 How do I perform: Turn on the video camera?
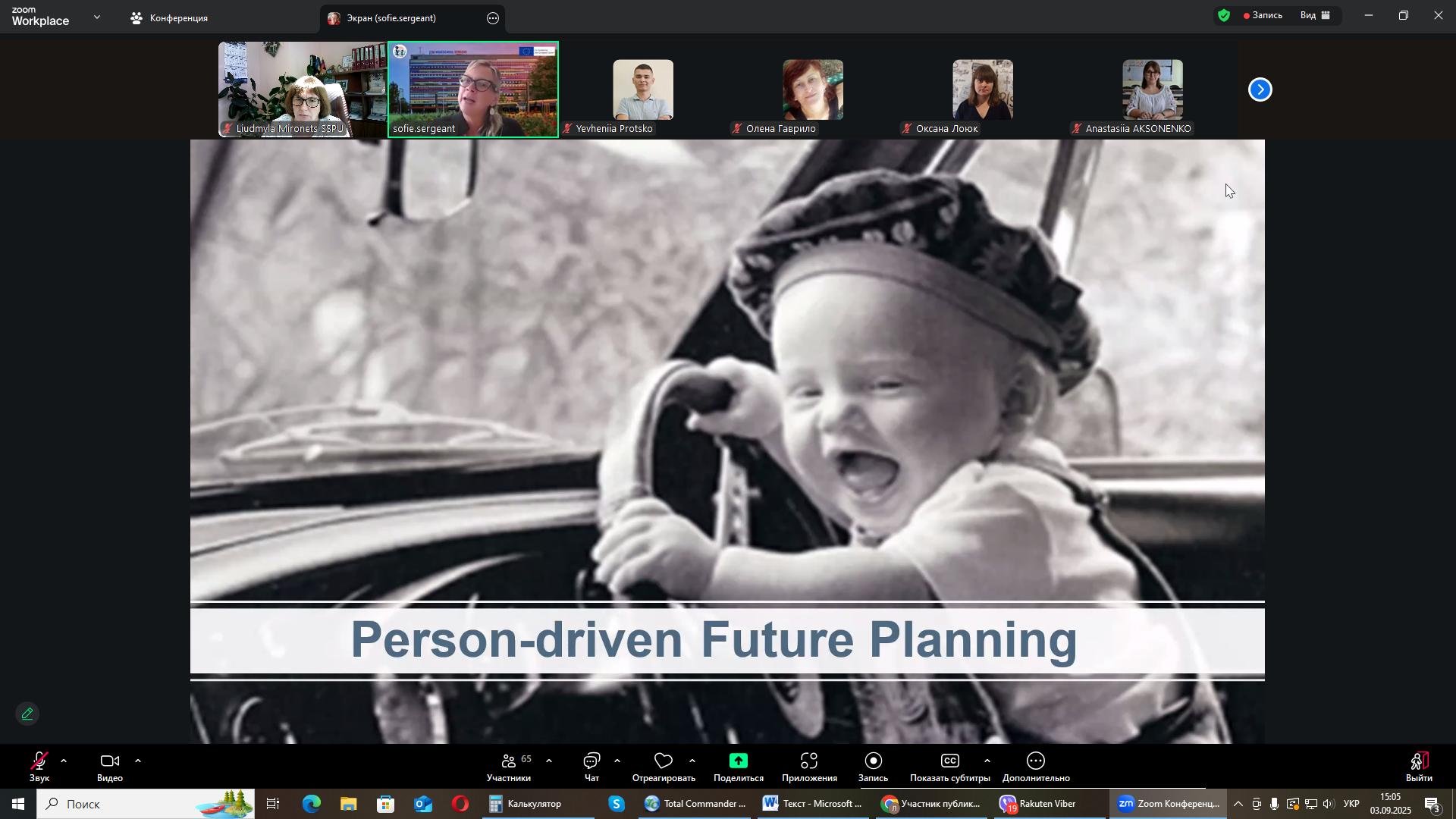point(110,762)
